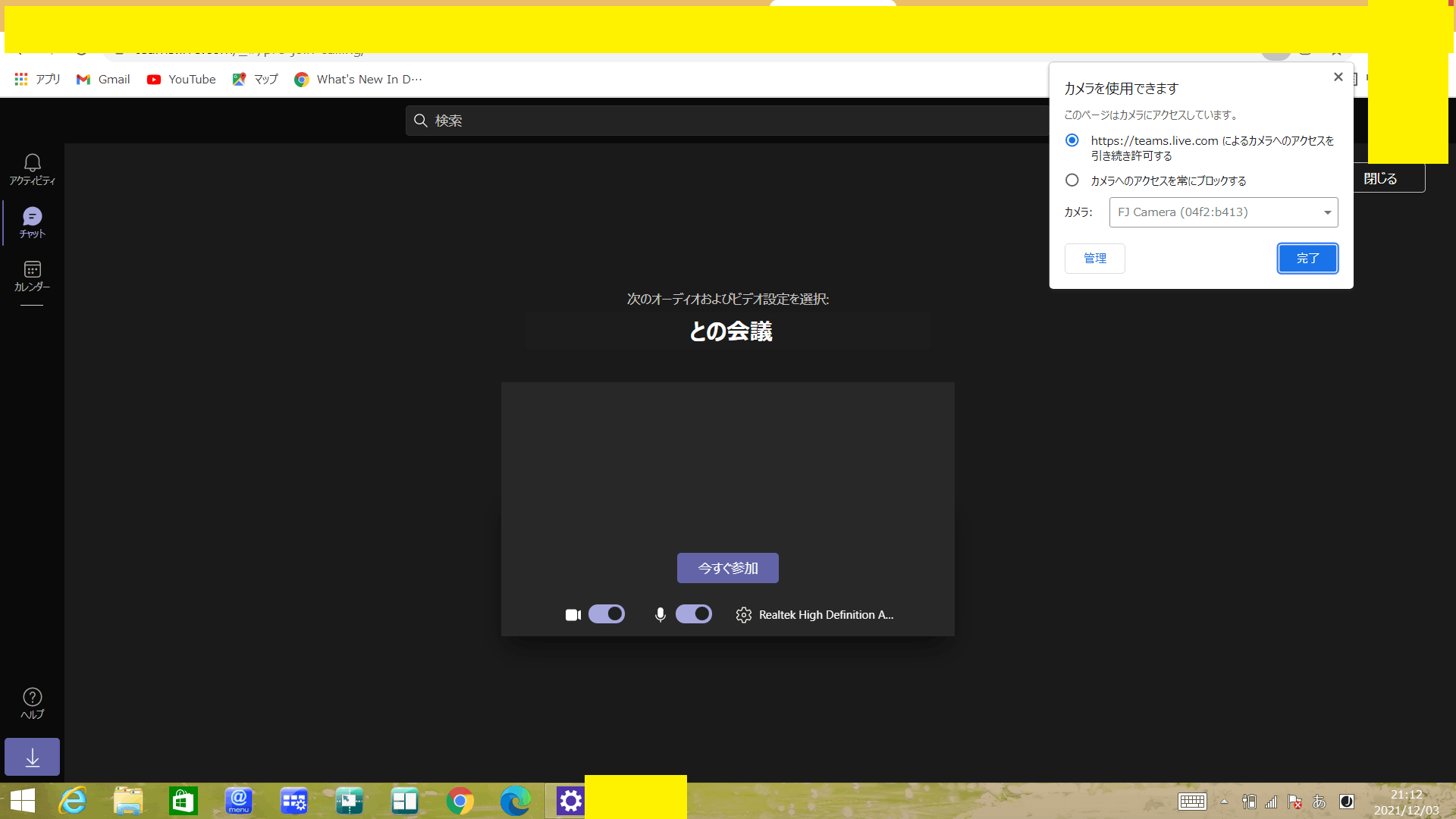Click the download icon in sidebar
The width and height of the screenshot is (1456, 819).
click(32, 755)
